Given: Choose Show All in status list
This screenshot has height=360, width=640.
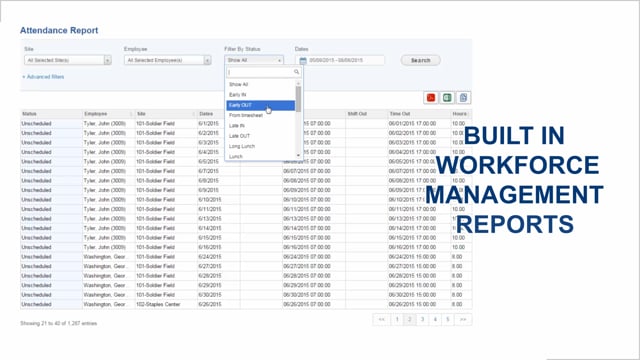Looking at the screenshot, I should click(260, 84).
